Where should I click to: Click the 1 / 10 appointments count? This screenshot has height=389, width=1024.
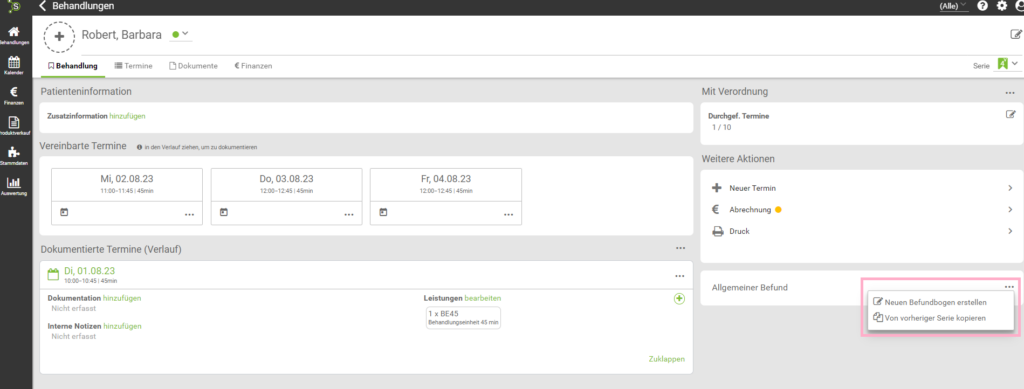tap(722, 128)
